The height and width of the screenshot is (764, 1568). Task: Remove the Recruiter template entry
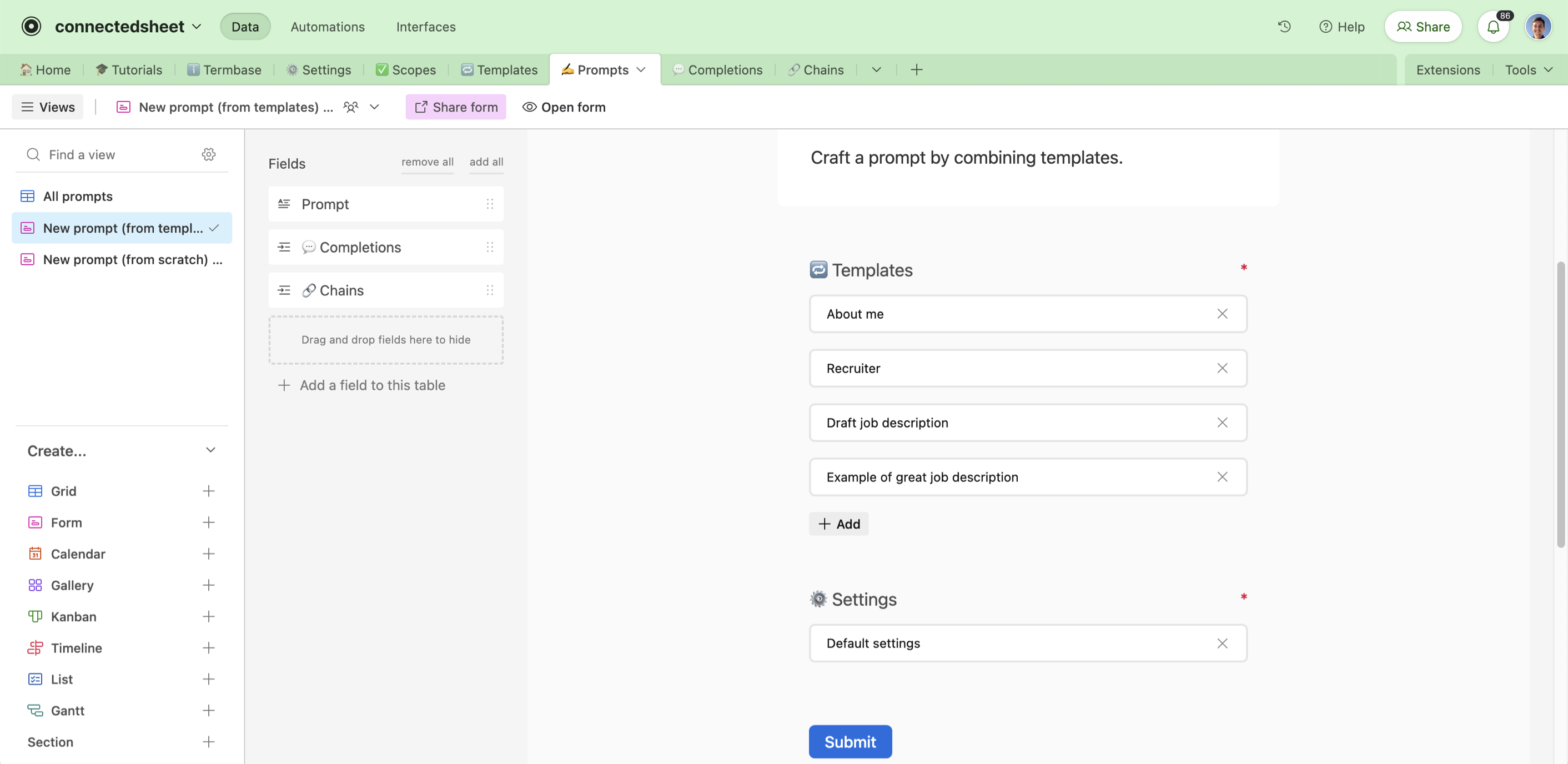click(1222, 368)
